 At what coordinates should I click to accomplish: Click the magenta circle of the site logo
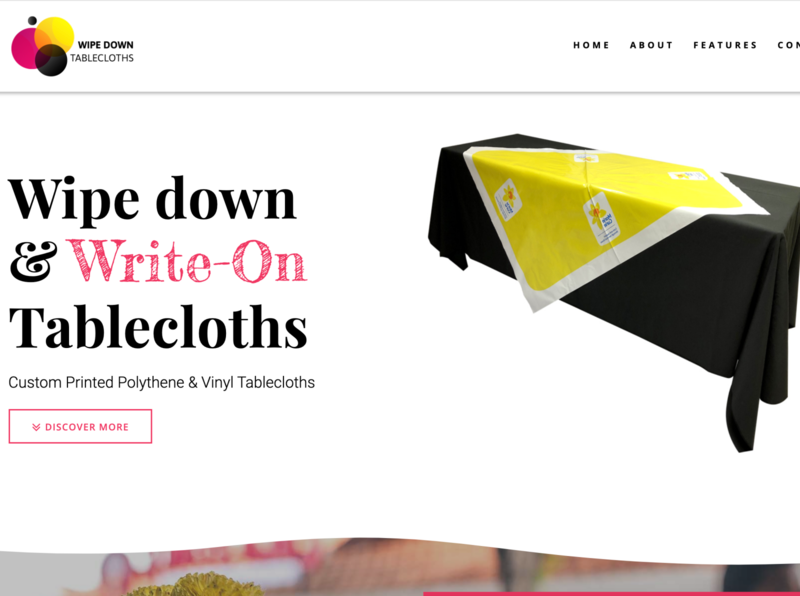23,48
